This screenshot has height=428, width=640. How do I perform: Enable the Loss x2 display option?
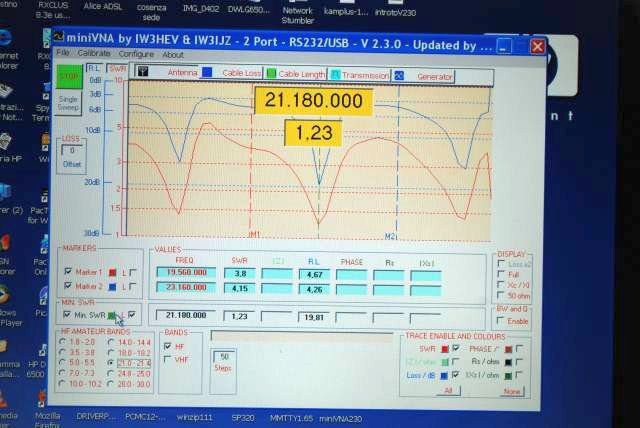click(x=501, y=263)
